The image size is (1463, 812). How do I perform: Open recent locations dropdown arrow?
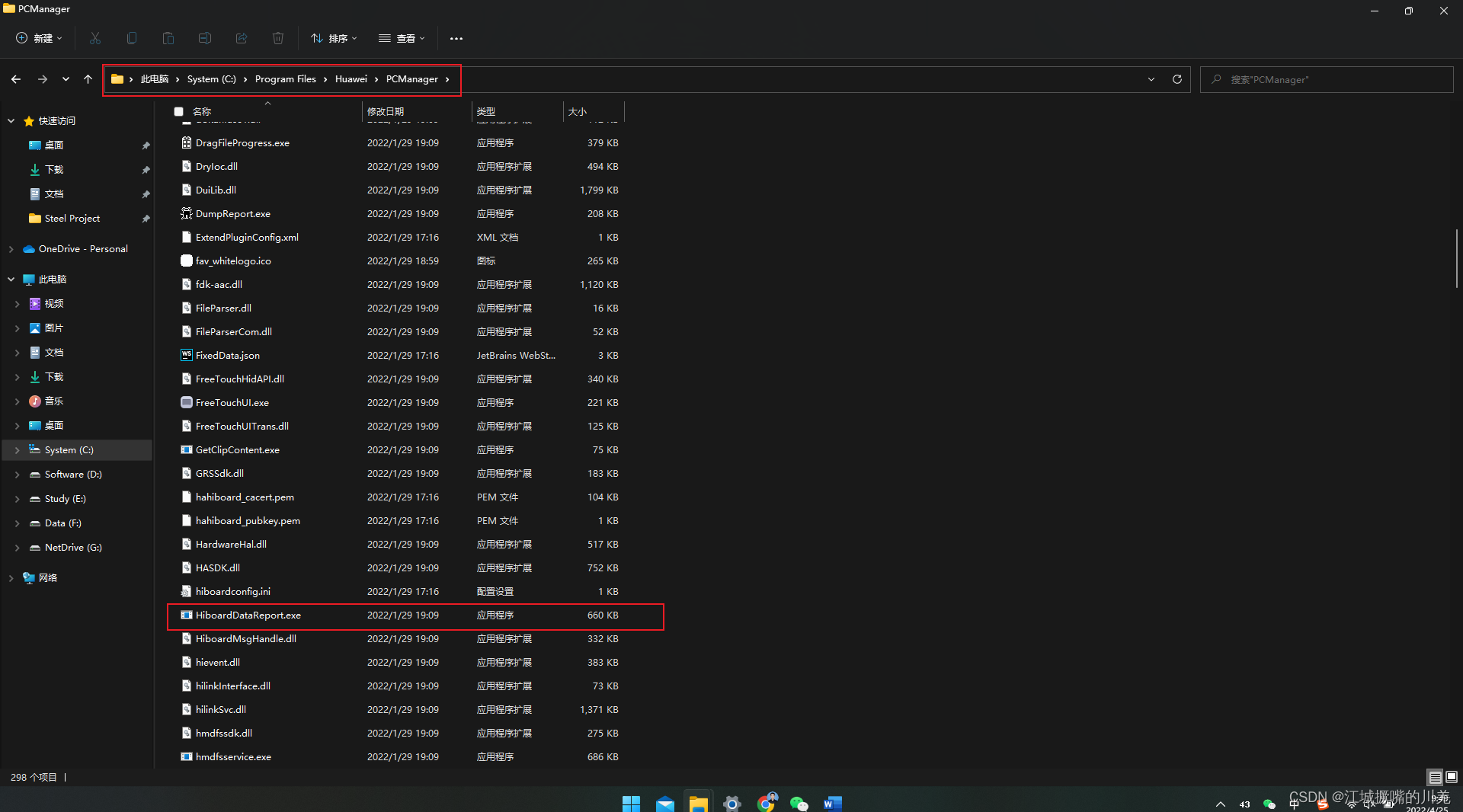click(x=66, y=79)
